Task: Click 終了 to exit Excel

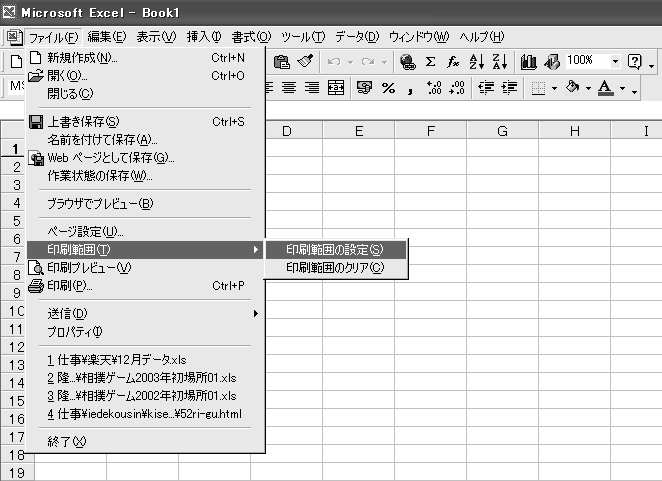Action: [67, 441]
